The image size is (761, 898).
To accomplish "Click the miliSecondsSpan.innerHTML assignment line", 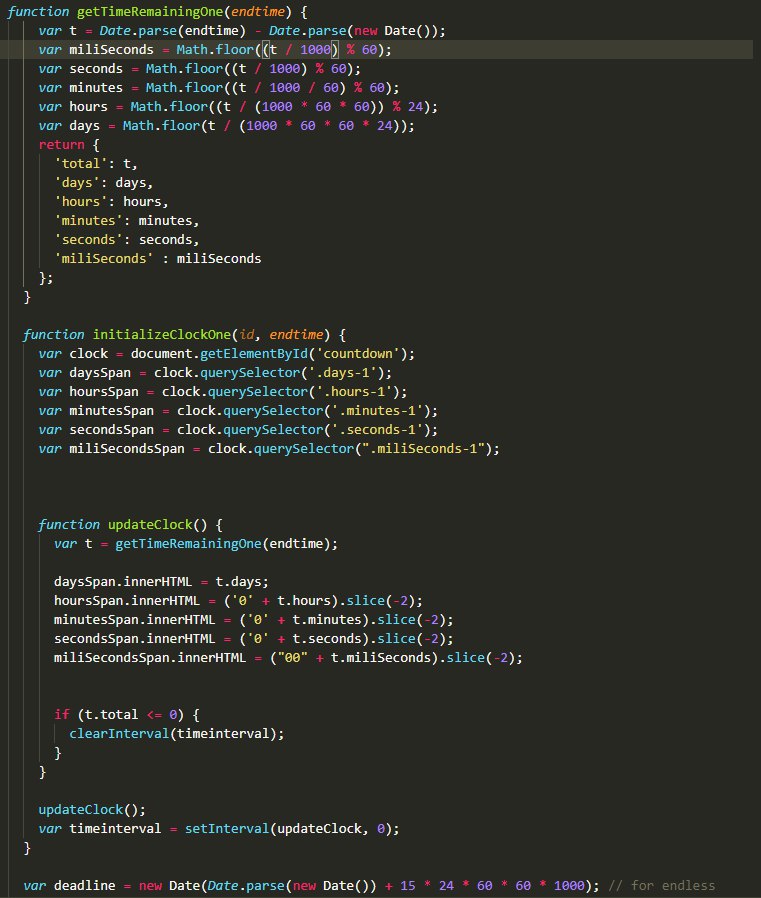I will pos(288,657).
